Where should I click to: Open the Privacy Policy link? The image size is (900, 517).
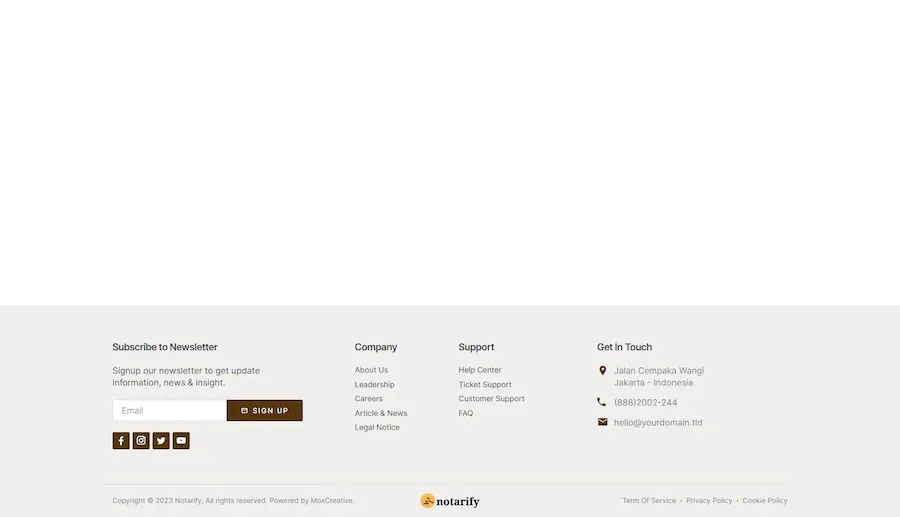709,500
